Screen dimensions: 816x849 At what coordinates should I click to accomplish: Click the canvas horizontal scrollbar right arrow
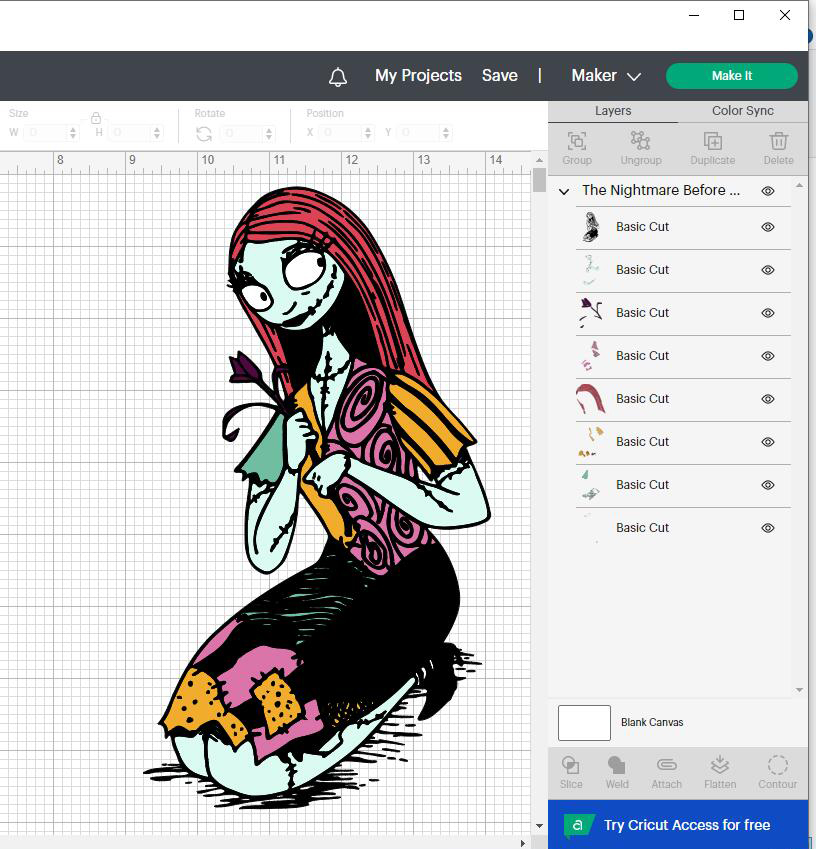(523, 844)
